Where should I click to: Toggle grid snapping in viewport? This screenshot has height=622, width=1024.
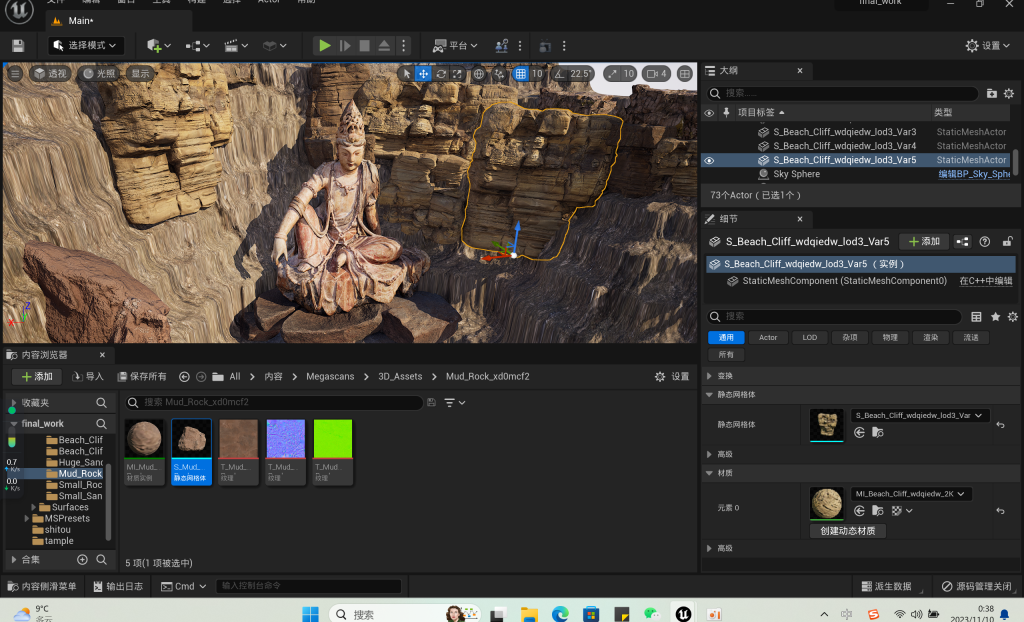(520, 74)
